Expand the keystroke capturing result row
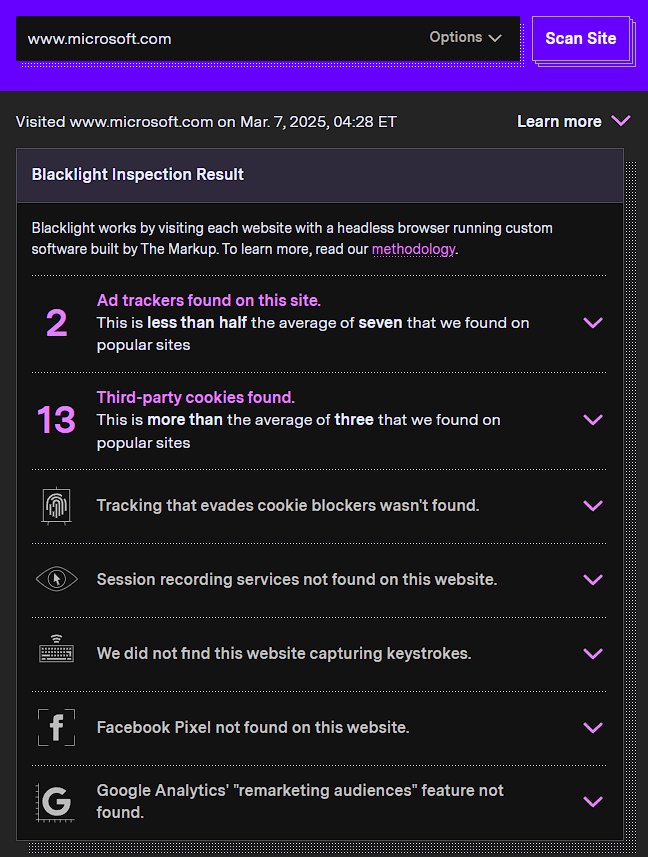 tap(593, 654)
